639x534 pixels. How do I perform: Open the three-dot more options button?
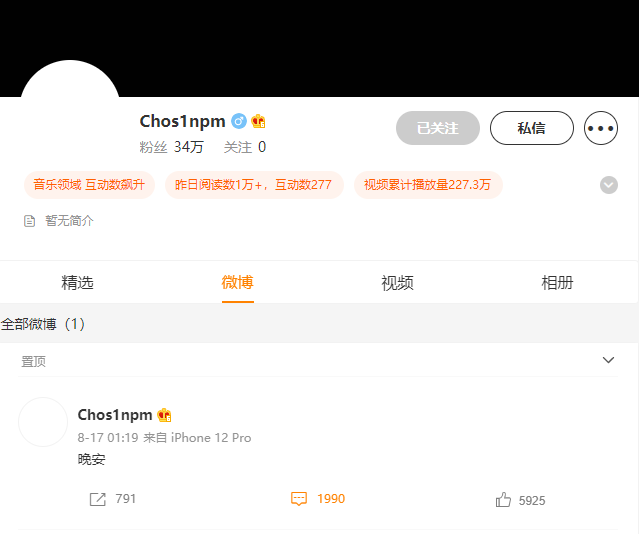click(x=601, y=128)
